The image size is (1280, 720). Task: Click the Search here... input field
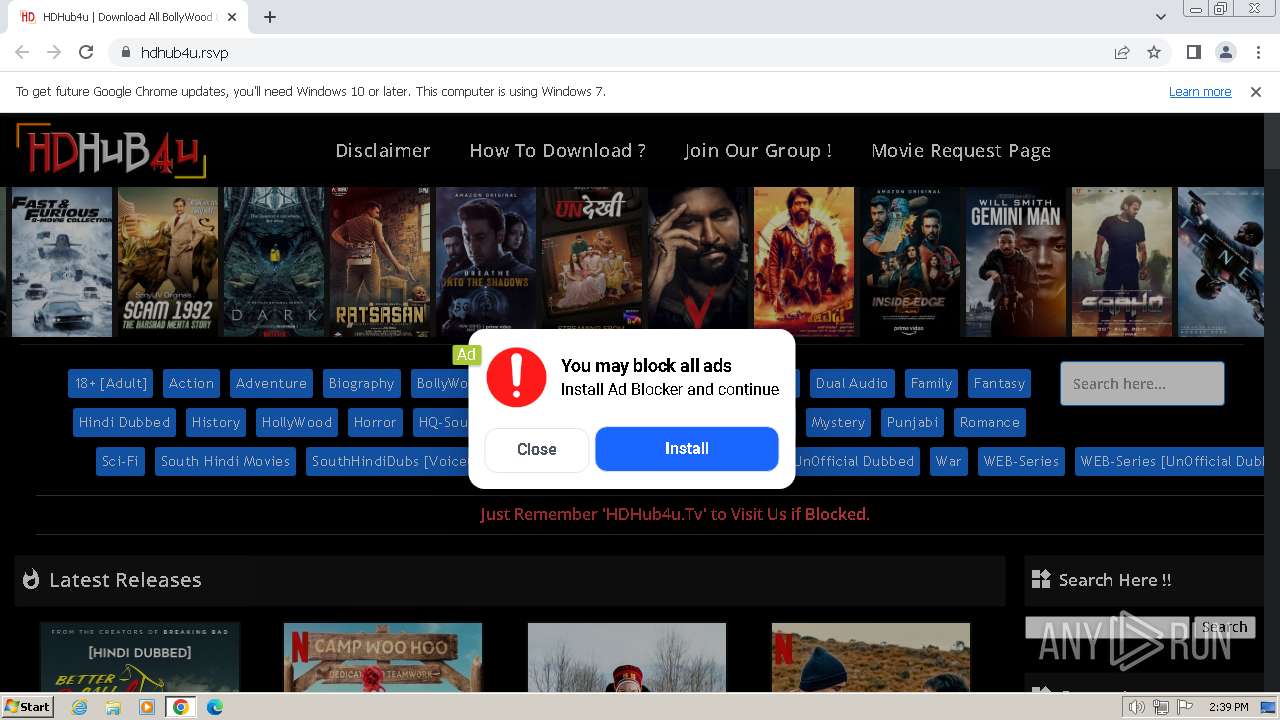click(x=1142, y=383)
